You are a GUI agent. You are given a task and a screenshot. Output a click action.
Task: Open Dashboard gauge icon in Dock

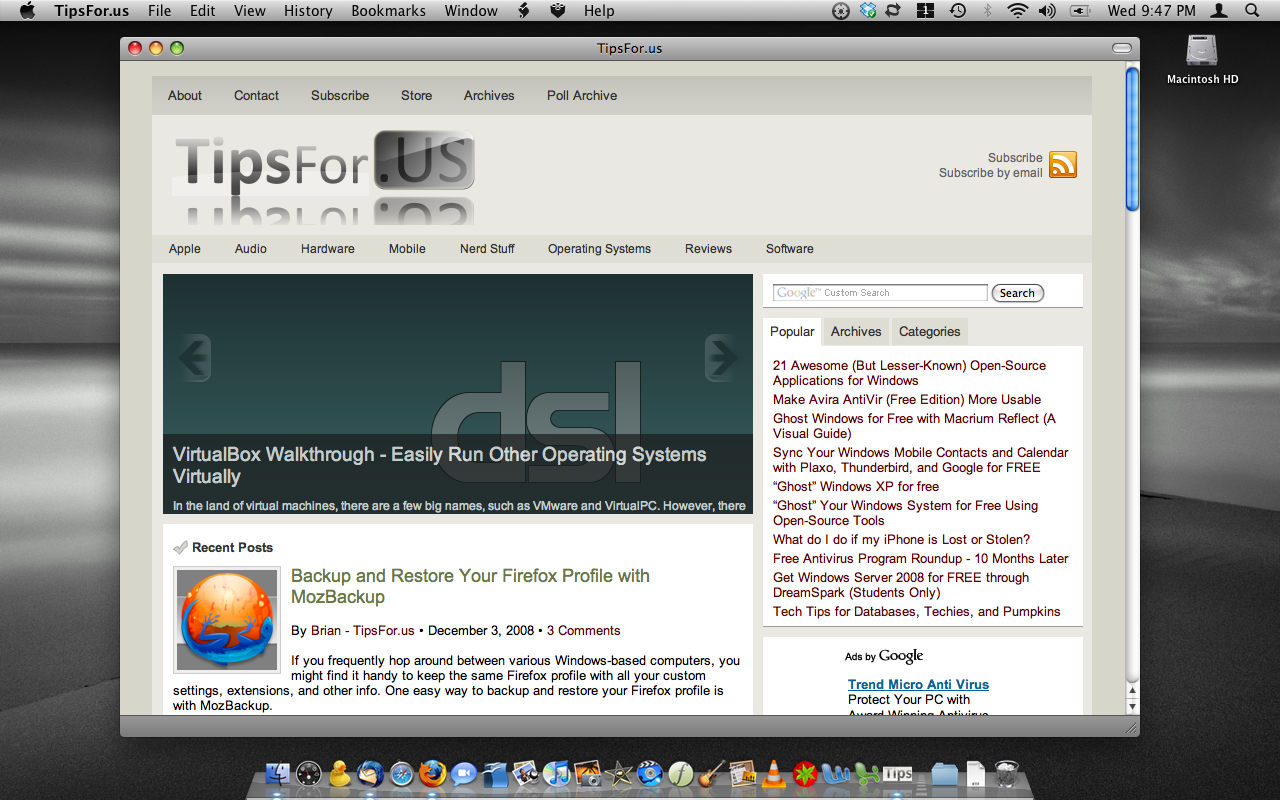click(308, 773)
